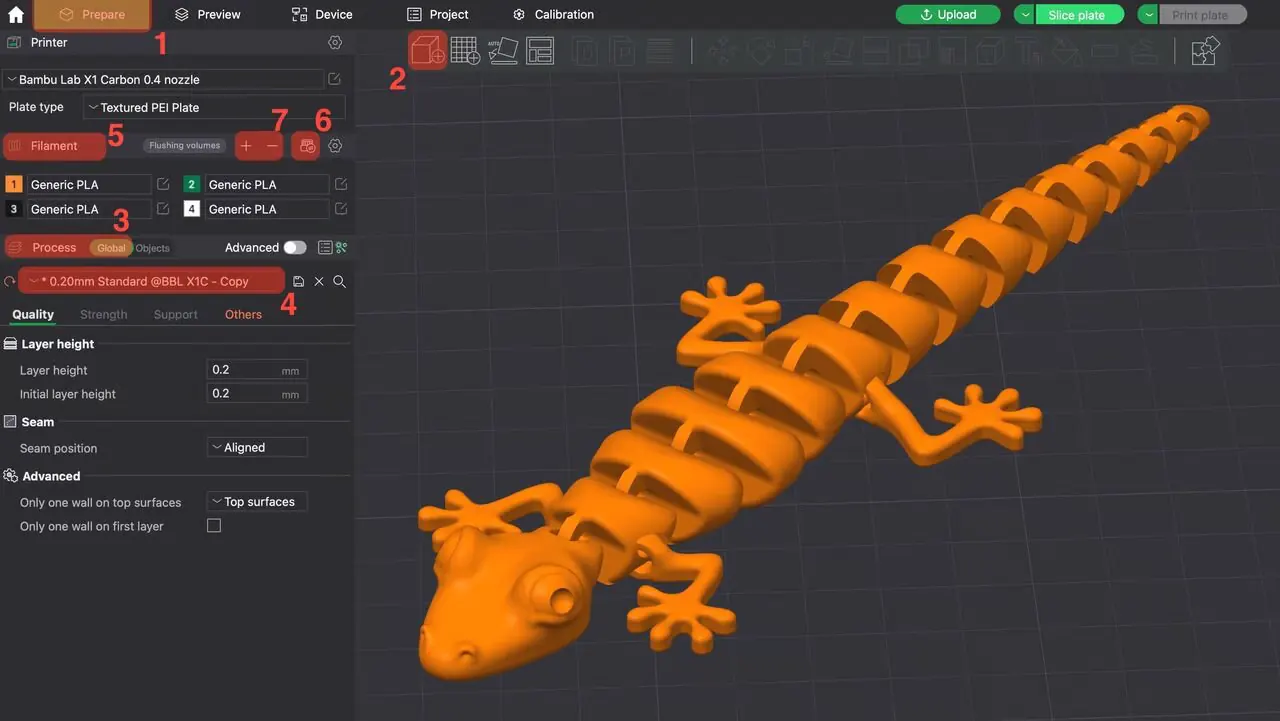Edit filament 1 preset icon
The width and height of the screenshot is (1280, 721).
coord(163,184)
